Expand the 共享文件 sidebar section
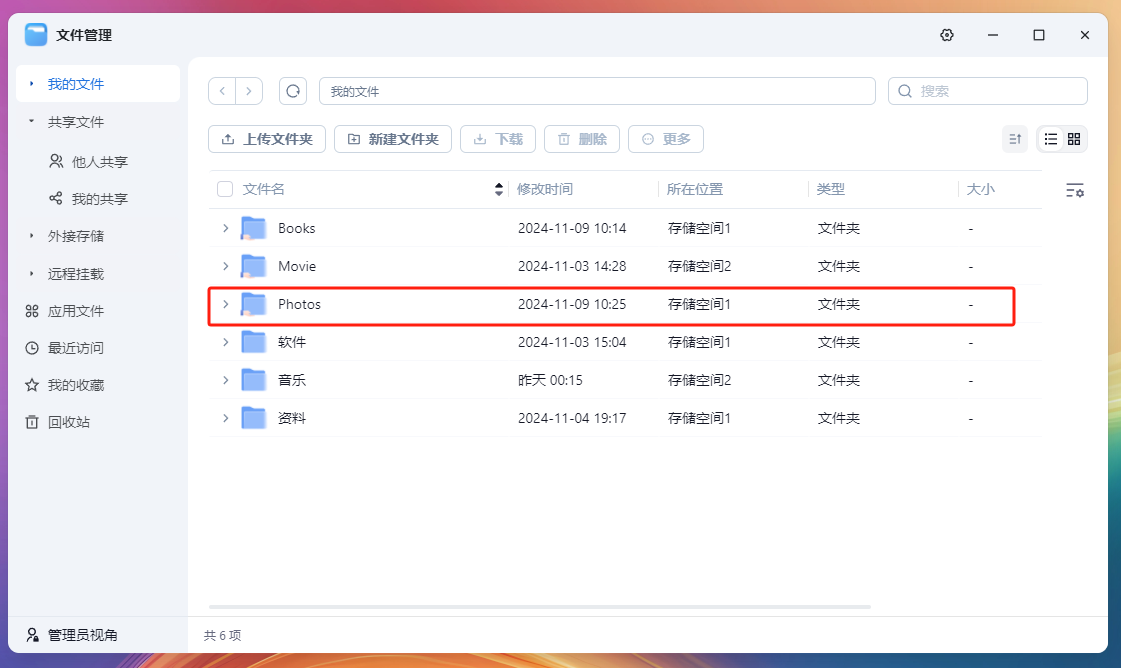Screen dimensions: 1121x668 tap(78, 122)
